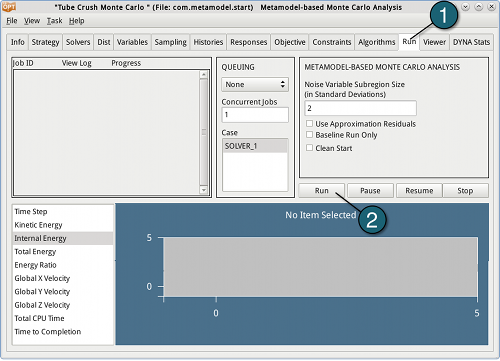This screenshot has height=361, width=500.
Task: Click the Progress column header
Action: pyautogui.click(x=126, y=63)
